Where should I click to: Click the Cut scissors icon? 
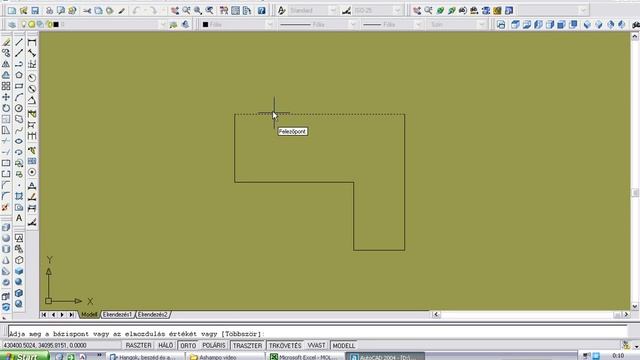click(x=87, y=11)
